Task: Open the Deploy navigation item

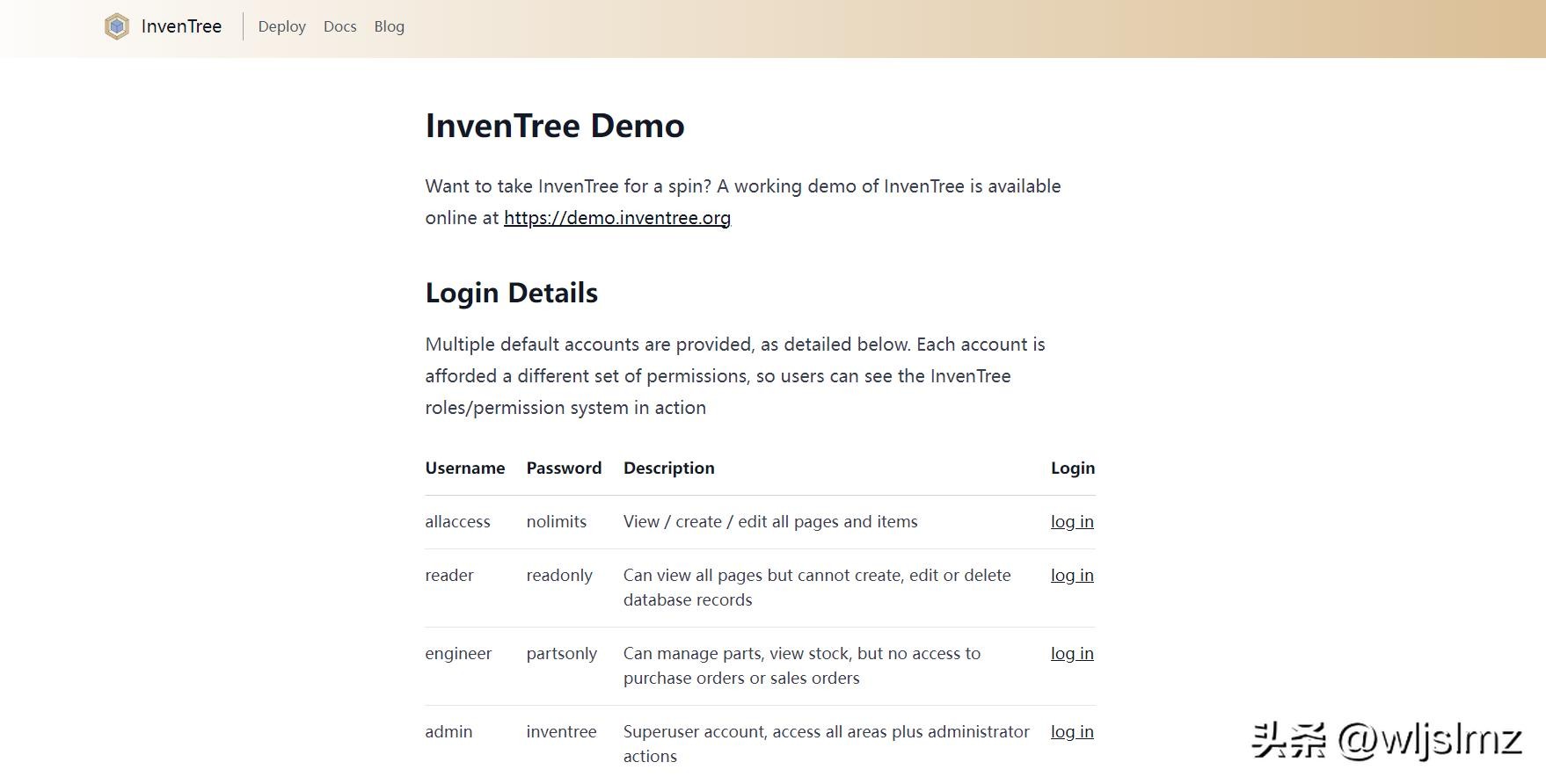Action: [281, 26]
